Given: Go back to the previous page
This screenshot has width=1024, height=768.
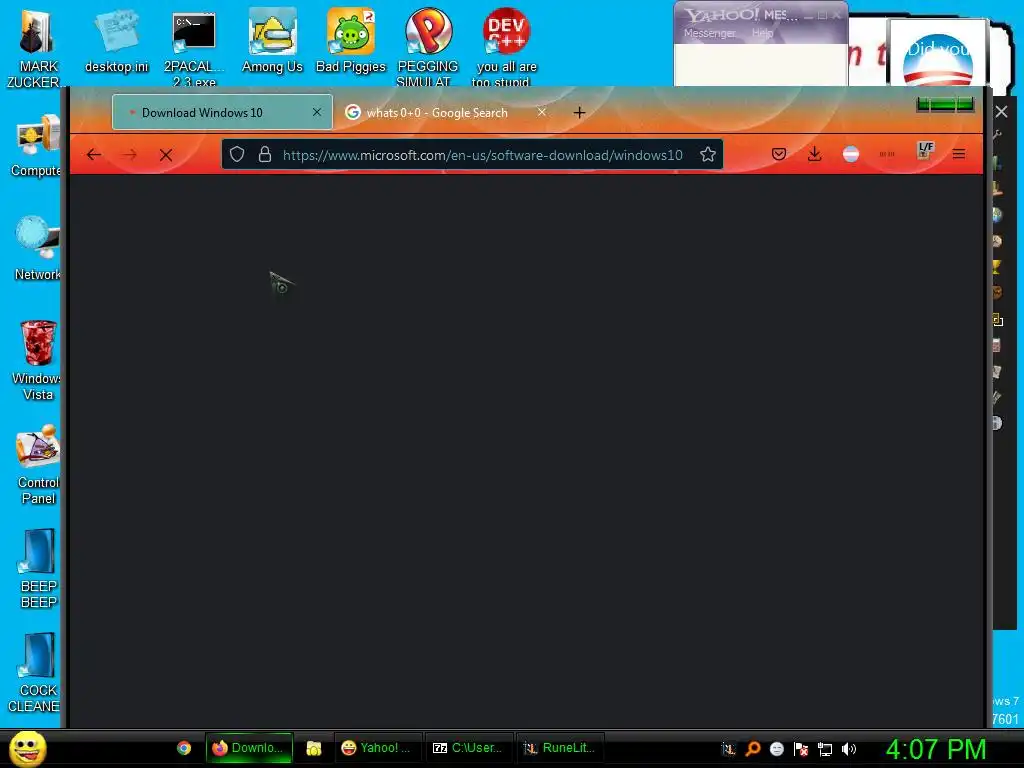Looking at the screenshot, I should tap(94, 155).
